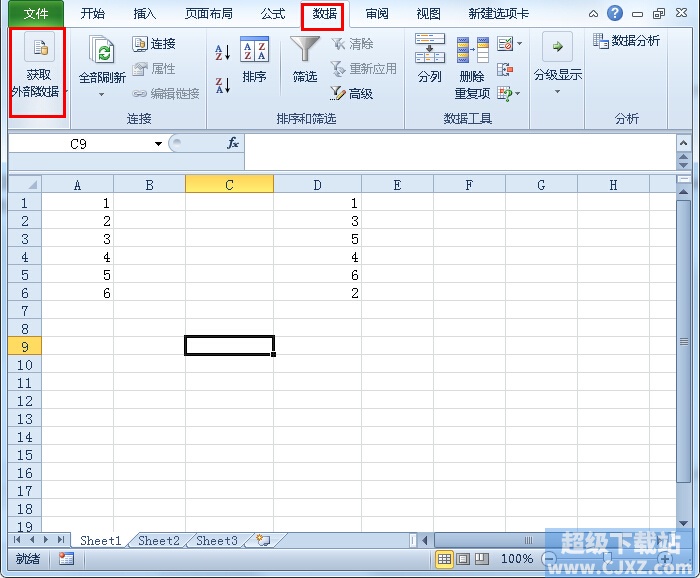Click Clear filter (清除)
Viewport: 700px width, 578px height.
click(353, 44)
